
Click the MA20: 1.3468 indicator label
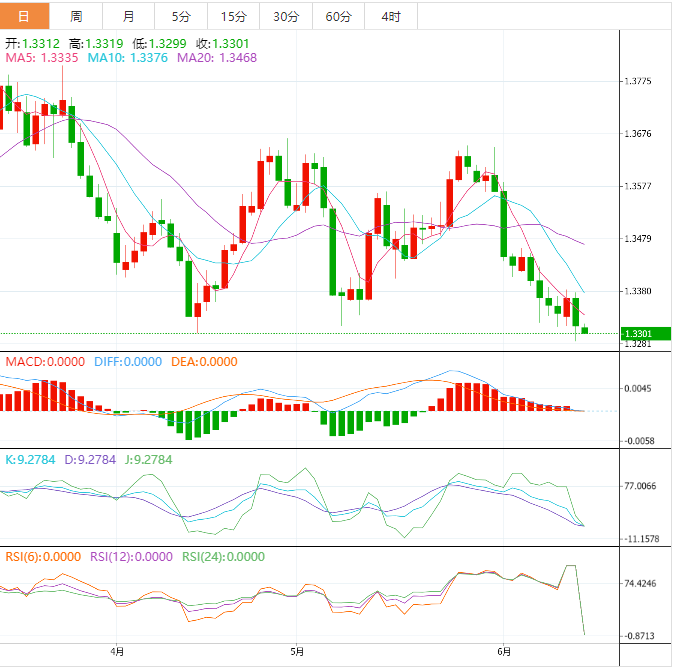click(217, 59)
